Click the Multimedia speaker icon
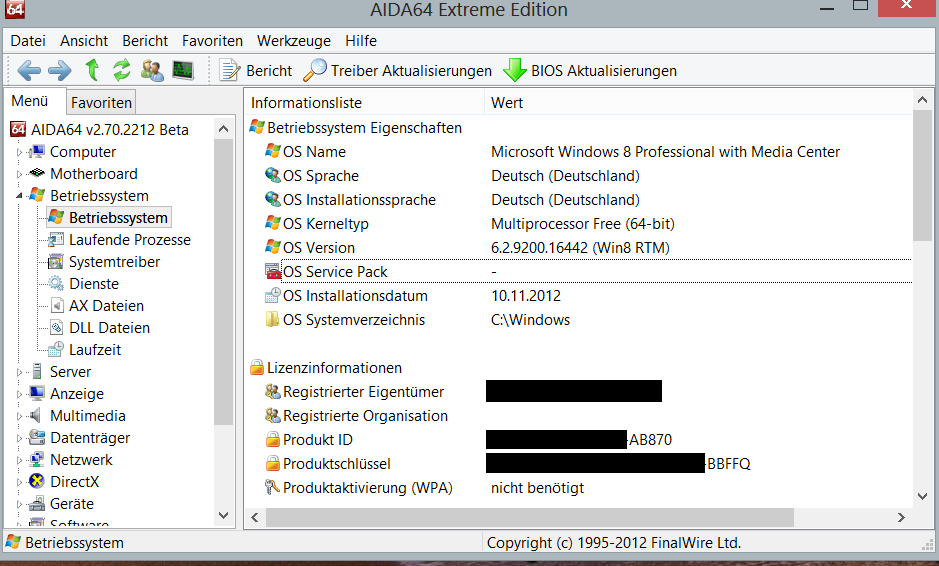 36,415
